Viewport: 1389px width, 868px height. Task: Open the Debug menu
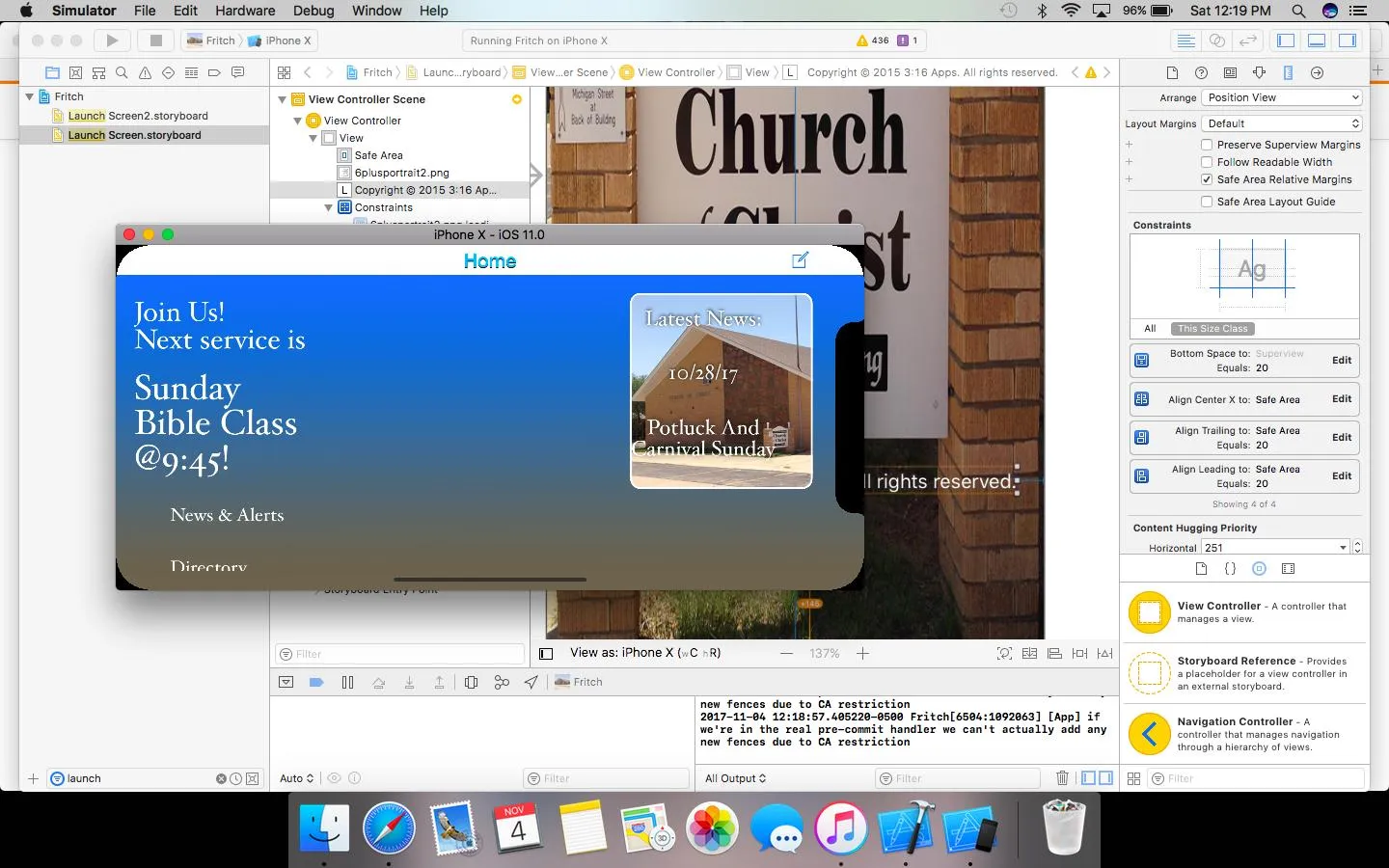tap(313, 11)
